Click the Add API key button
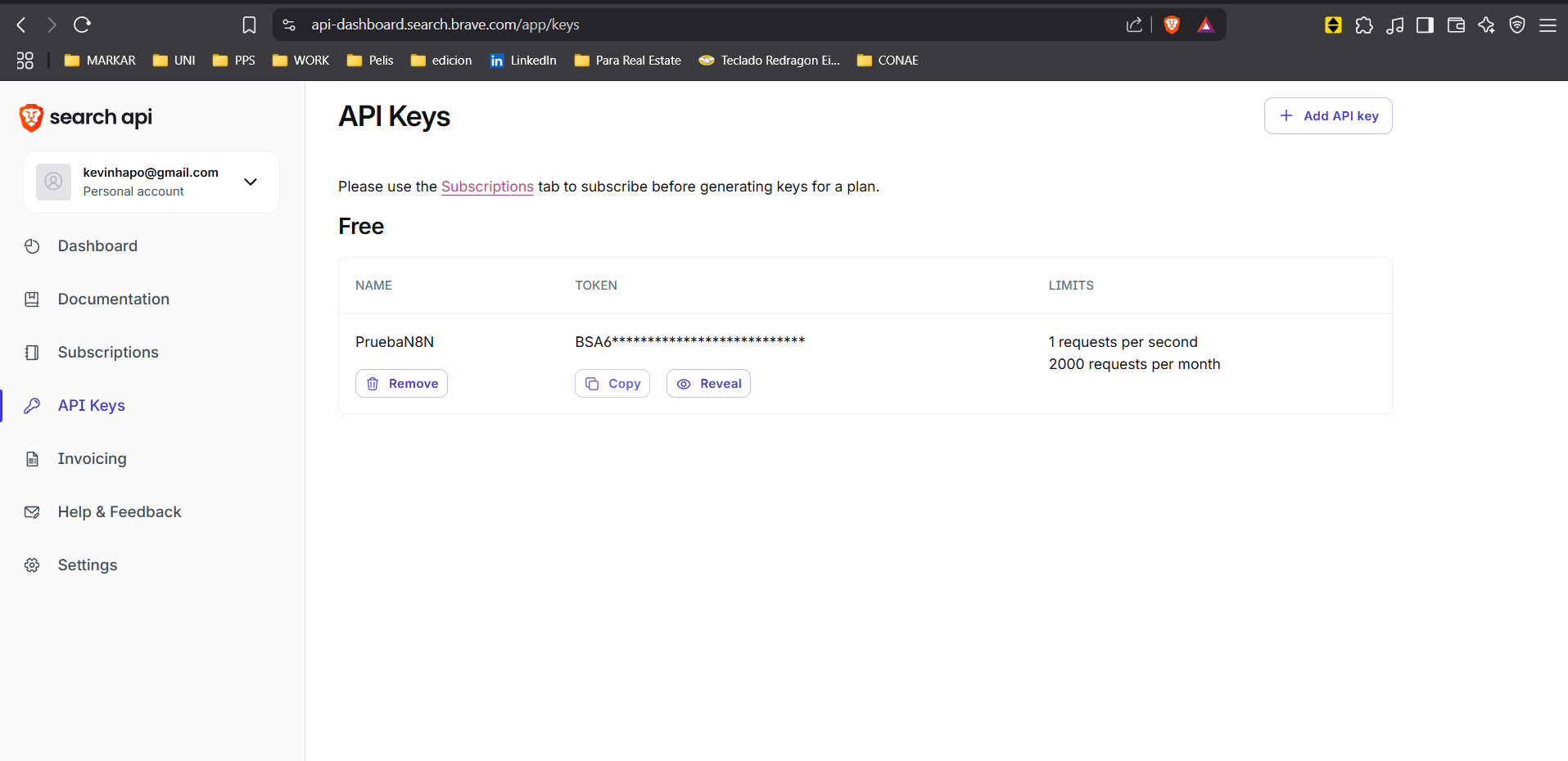 point(1328,116)
